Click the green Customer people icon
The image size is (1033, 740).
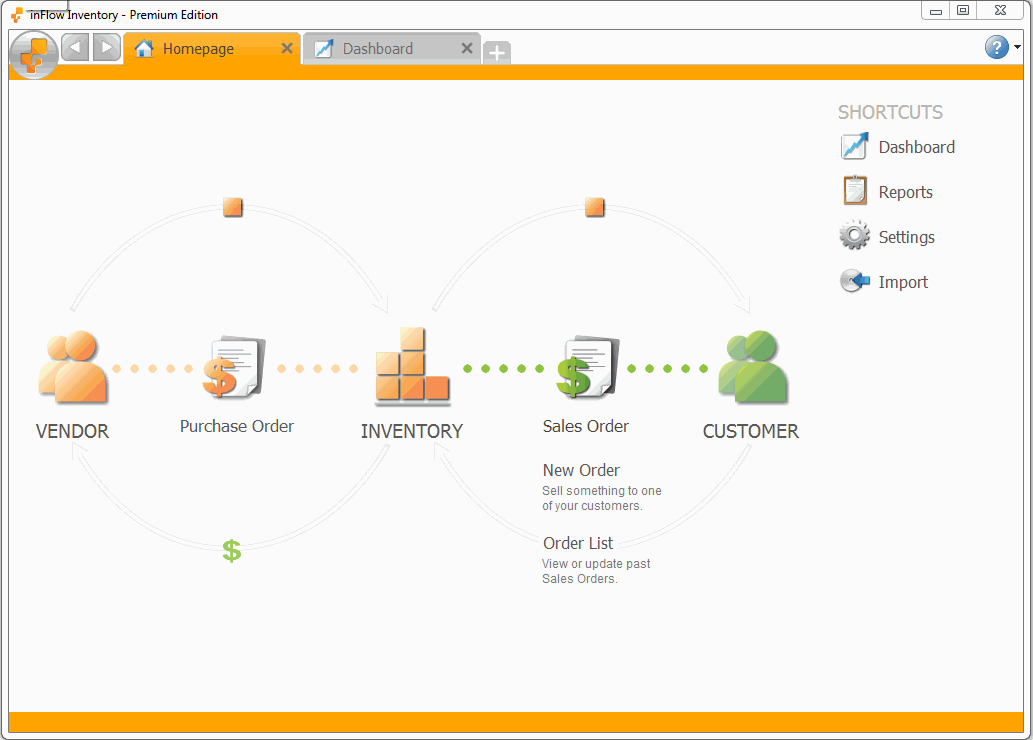tap(752, 367)
